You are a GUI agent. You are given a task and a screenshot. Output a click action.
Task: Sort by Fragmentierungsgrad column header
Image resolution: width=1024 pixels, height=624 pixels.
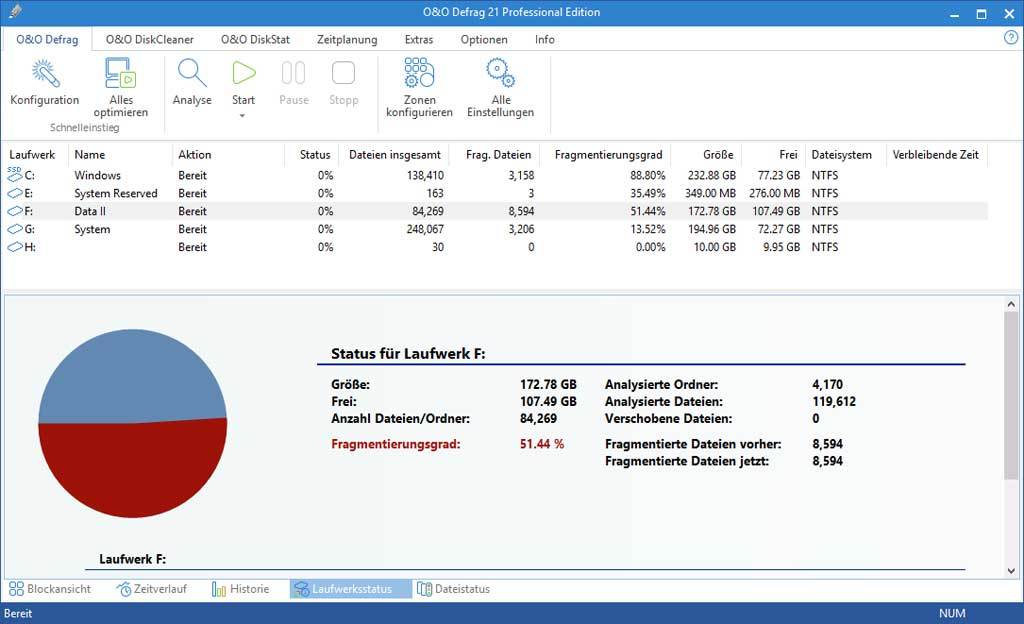tap(608, 155)
